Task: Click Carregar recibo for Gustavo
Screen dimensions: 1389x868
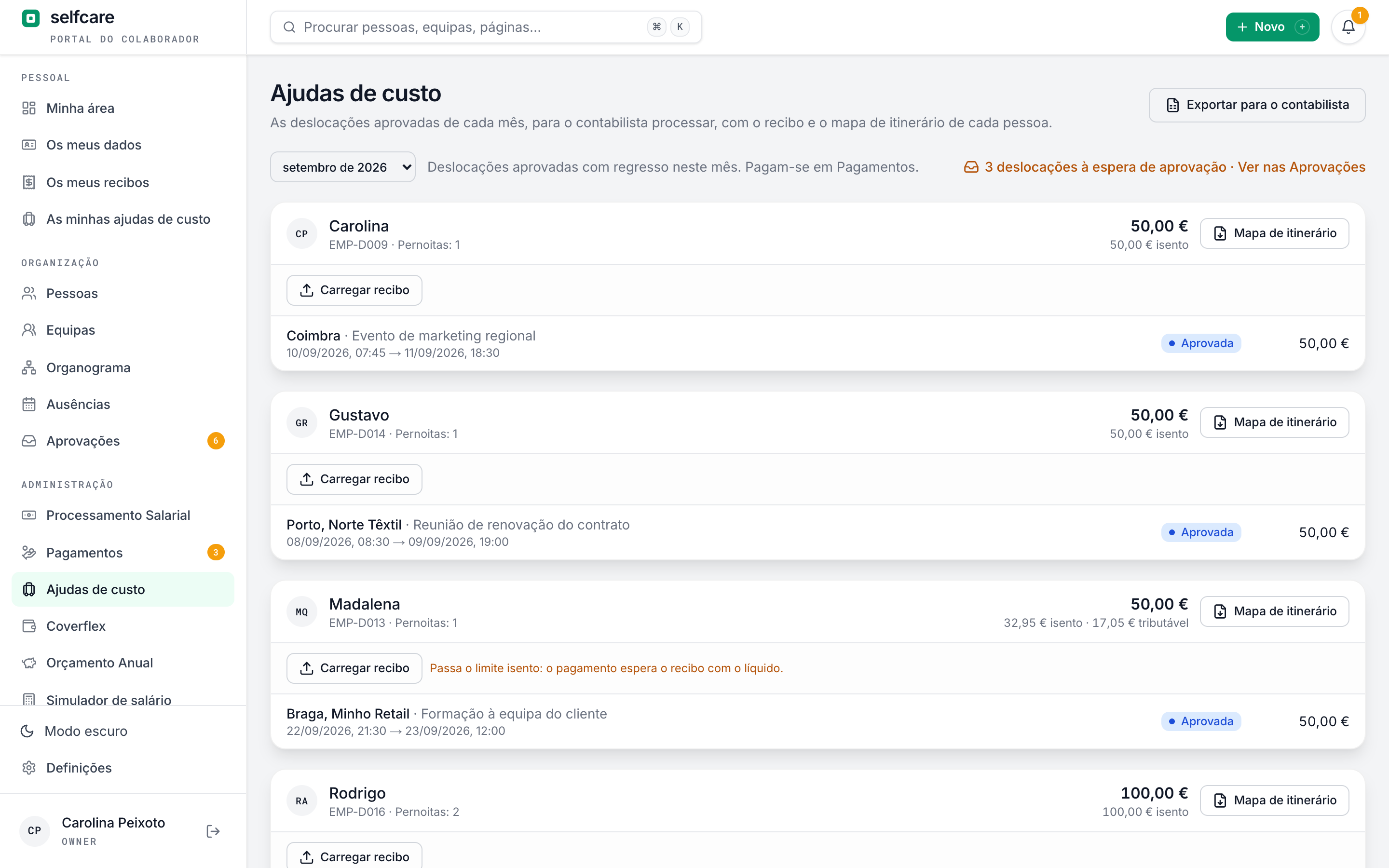Action: (354, 479)
